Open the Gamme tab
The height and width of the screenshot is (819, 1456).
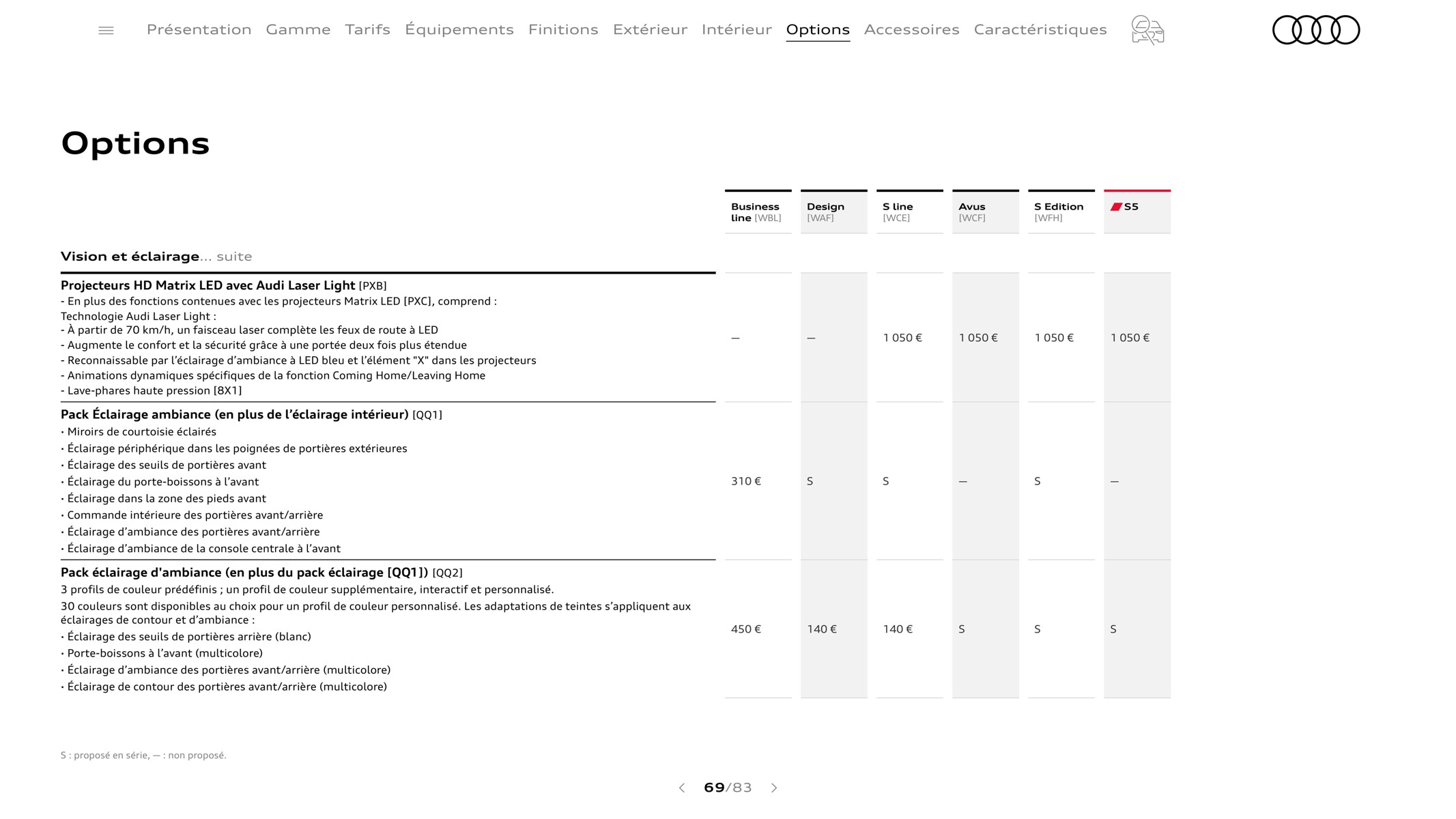tap(298, 29)
